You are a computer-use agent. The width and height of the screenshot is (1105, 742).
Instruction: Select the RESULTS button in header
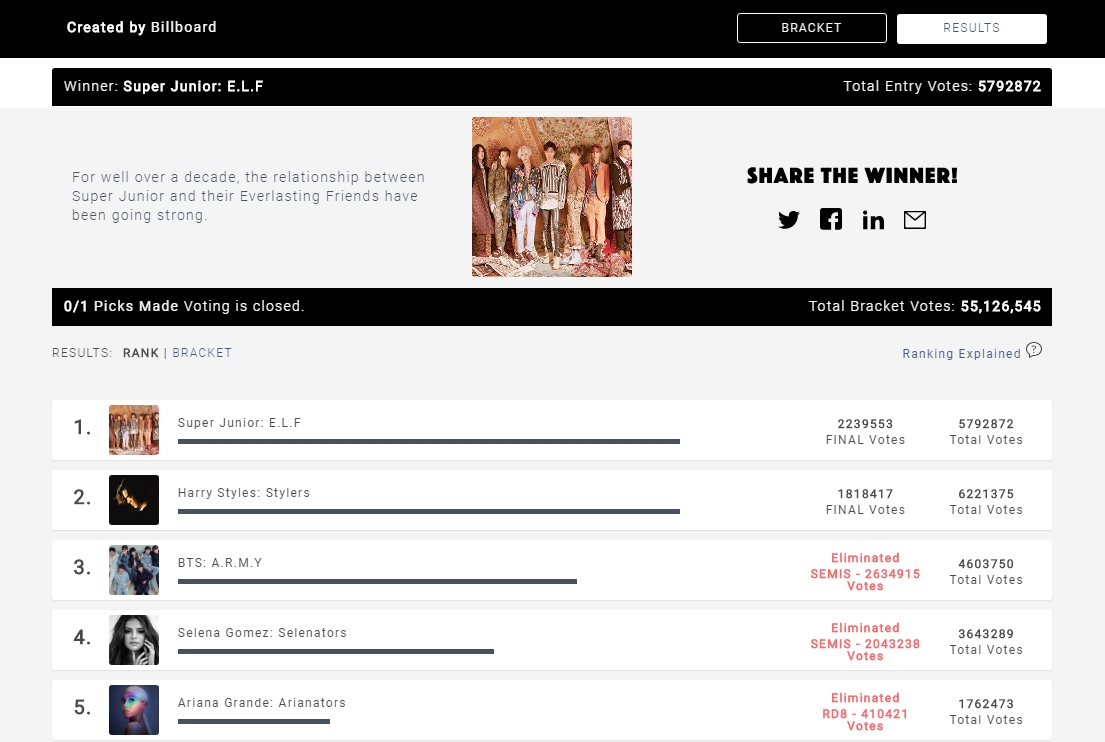(x=972, y=28)
